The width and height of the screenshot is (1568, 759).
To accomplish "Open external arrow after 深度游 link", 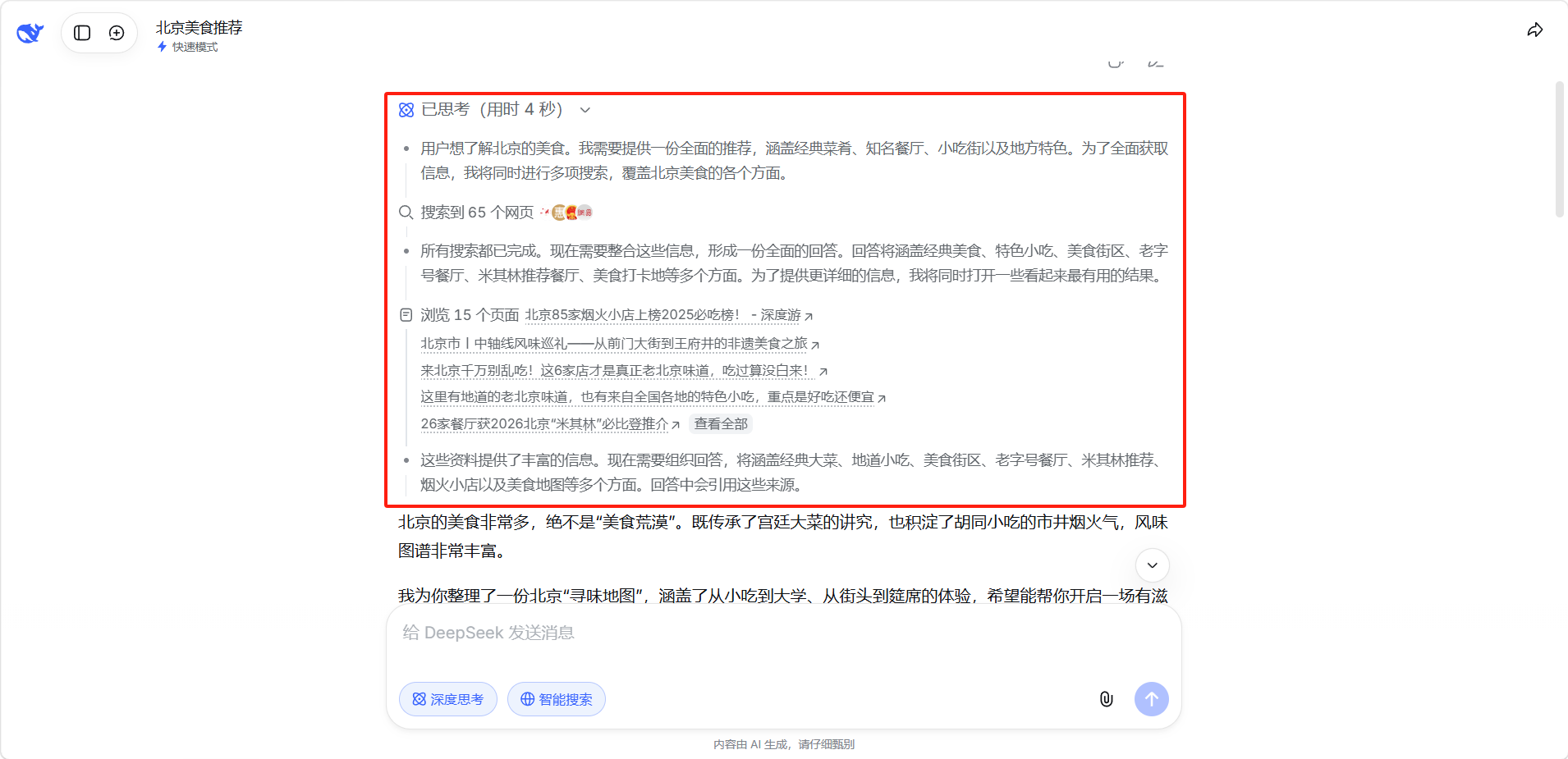I will [809, 316].
